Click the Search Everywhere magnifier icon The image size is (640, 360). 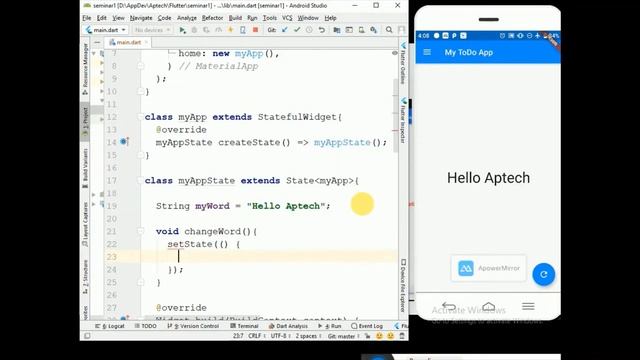(x=389, y=30)
